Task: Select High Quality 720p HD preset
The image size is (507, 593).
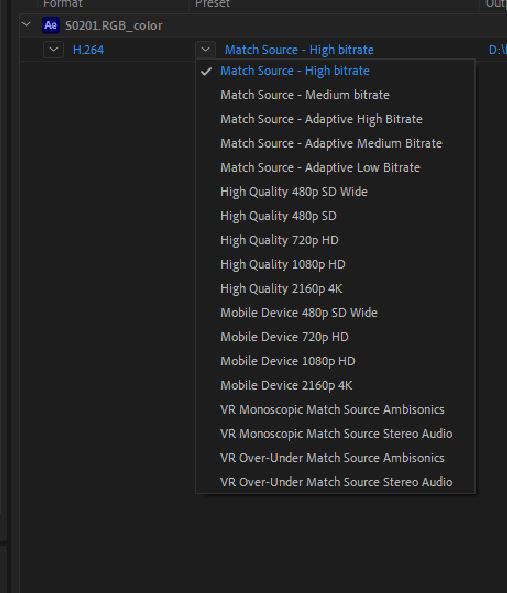Action: coord(335,240)
